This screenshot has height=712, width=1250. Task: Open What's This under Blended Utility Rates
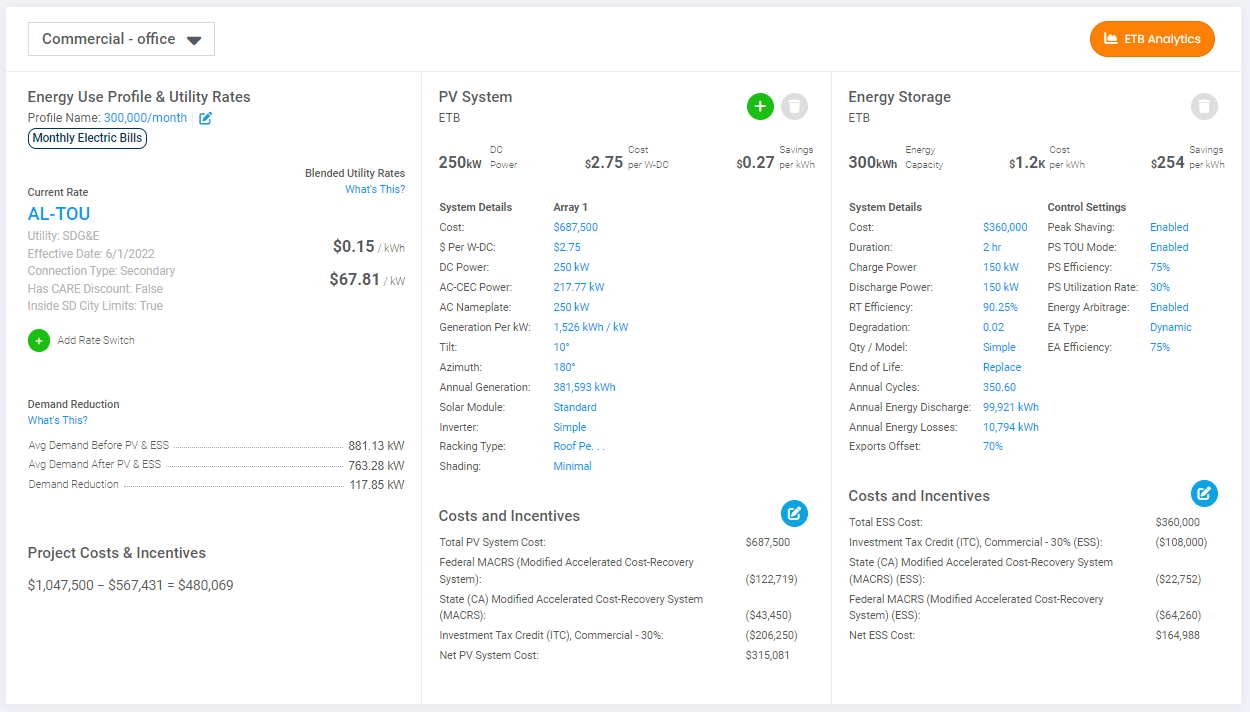375,188
